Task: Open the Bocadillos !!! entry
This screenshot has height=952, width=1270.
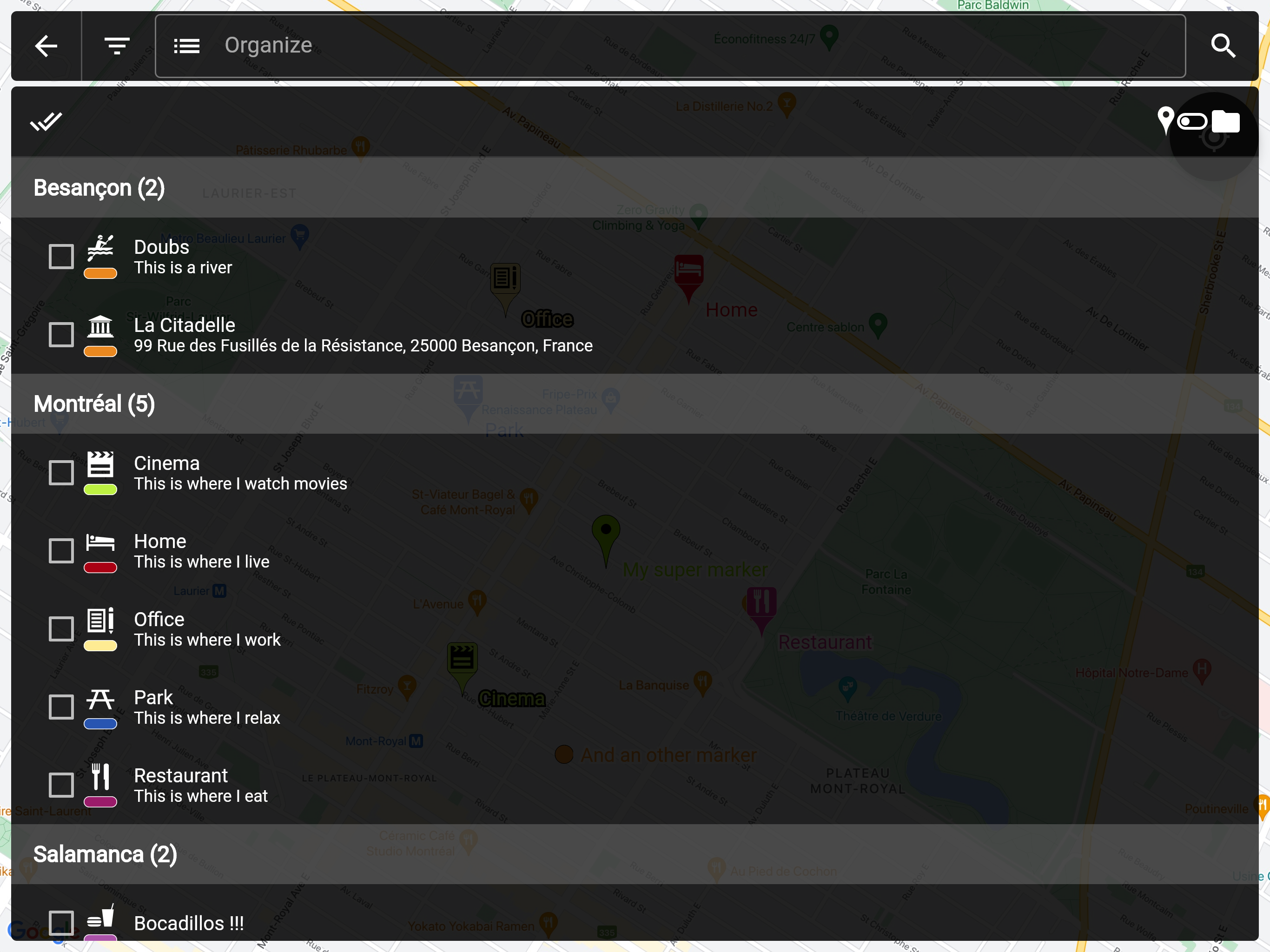Action: coord(188,923)
